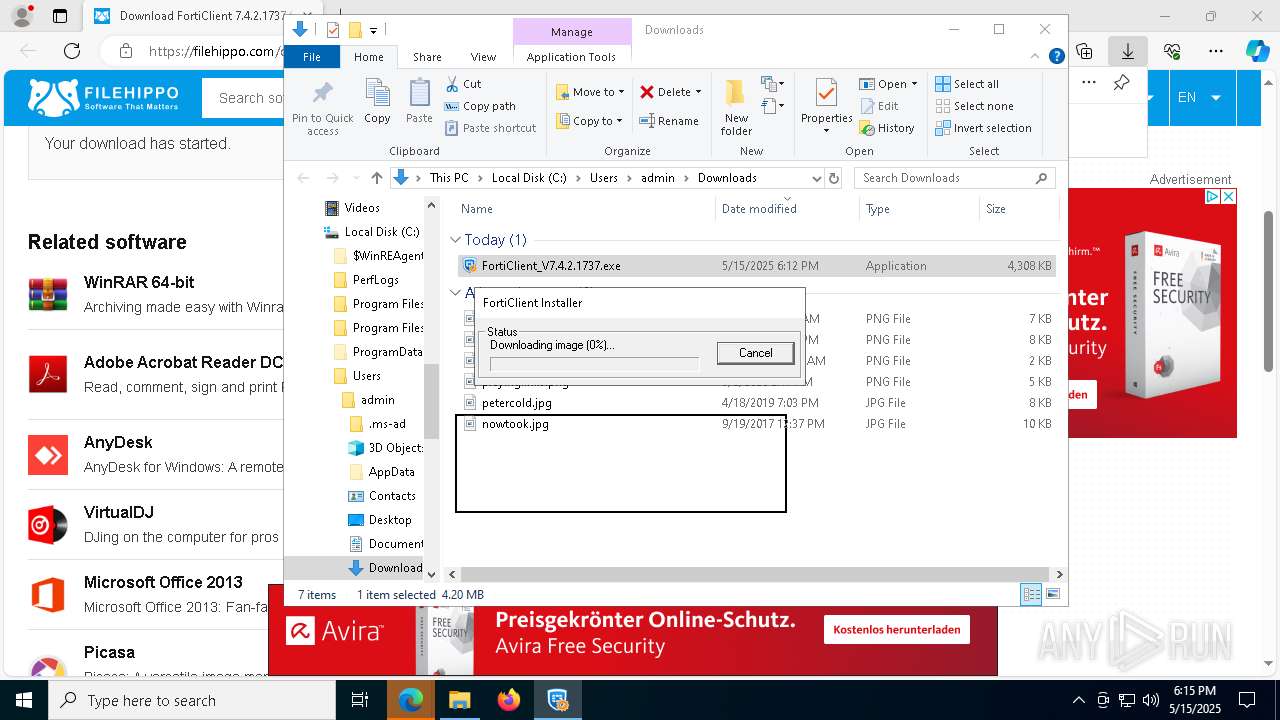
Task: Click Select none in the ribbon
Action: tap(974, 106)
